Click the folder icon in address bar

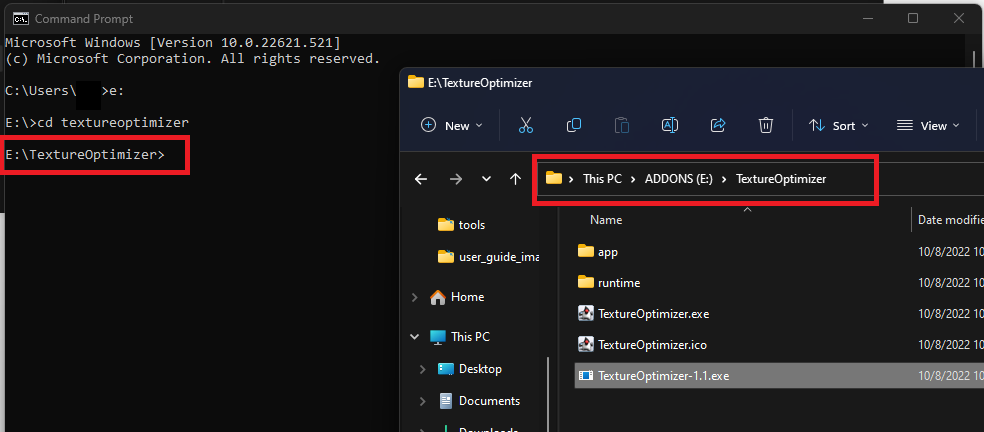pyautogui.click(x=554, y=178)
